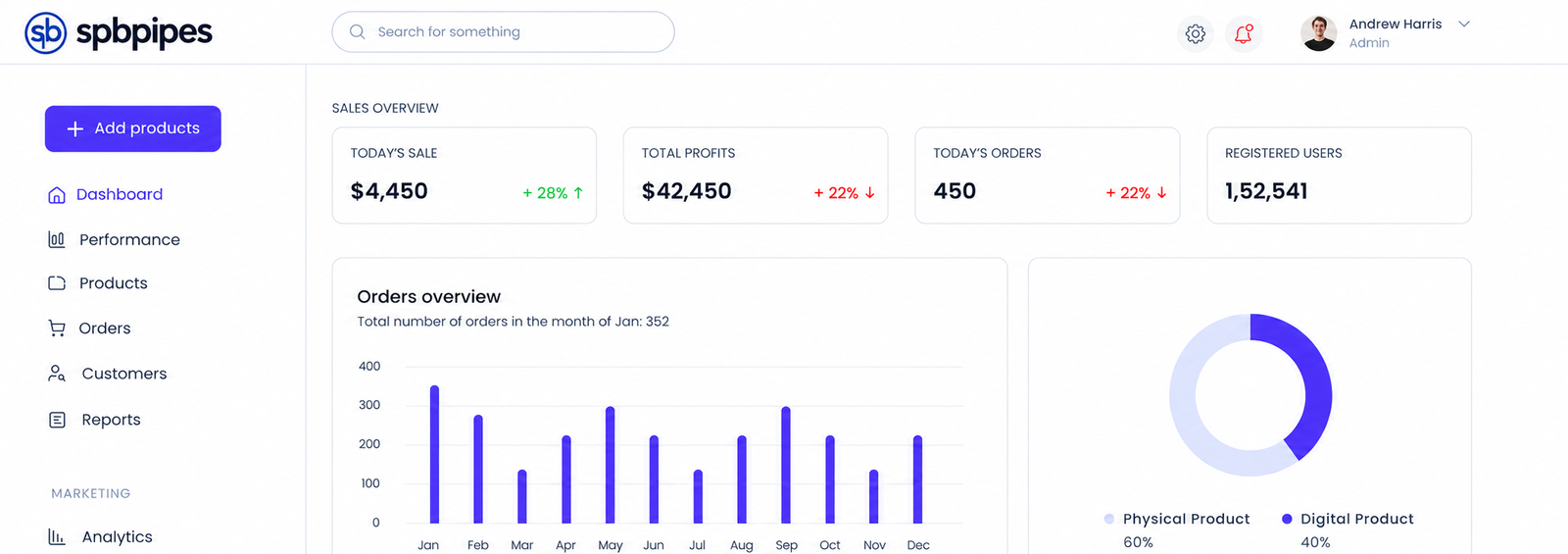Click the $4,450 Today's Sale value
Viewport: 1568px width, 554px height.
[x=389, y=191]
